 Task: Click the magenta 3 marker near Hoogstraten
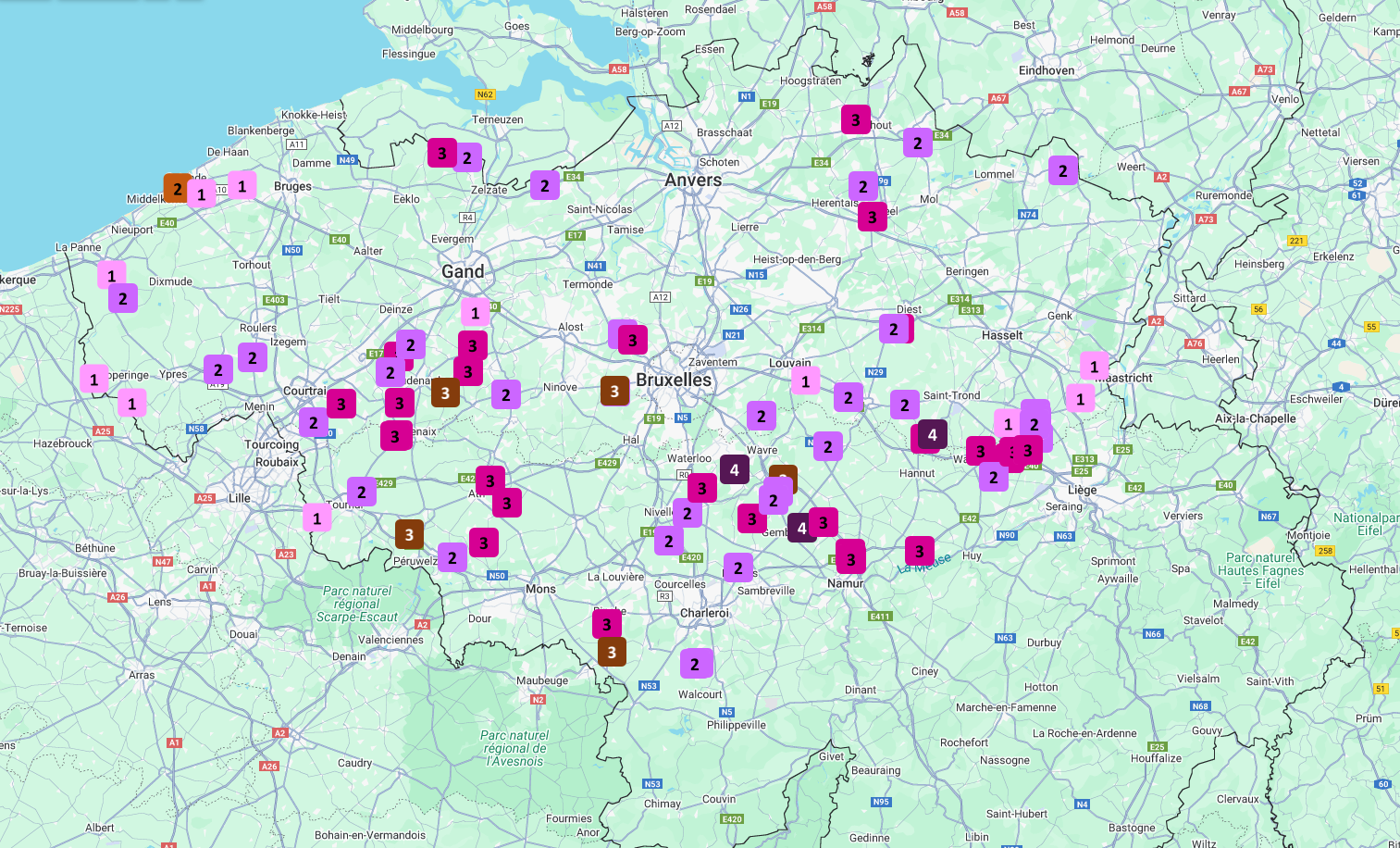855,119
